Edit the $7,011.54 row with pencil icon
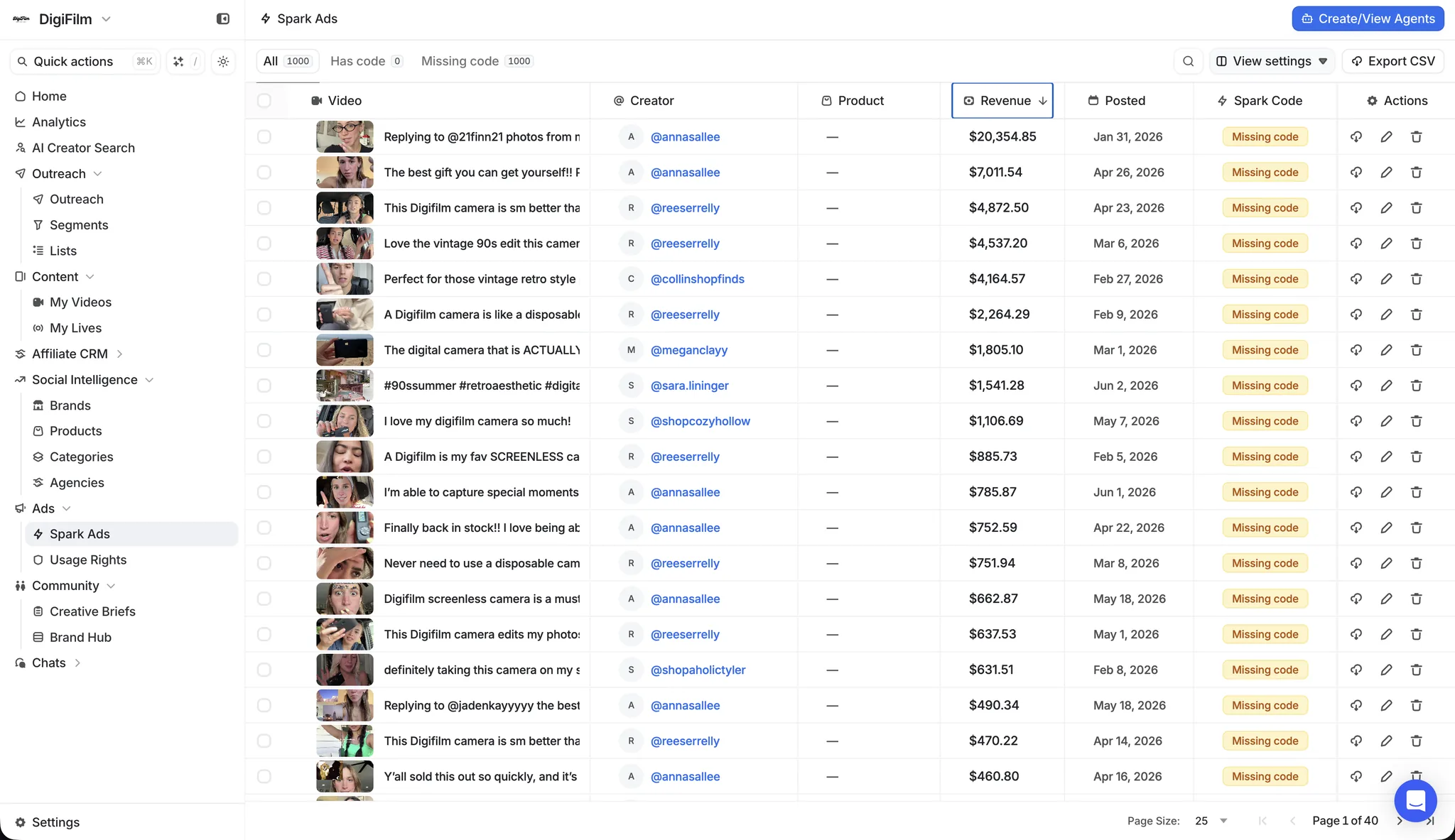Viewport: 1455px width, 840px height. coord(1386,173)
